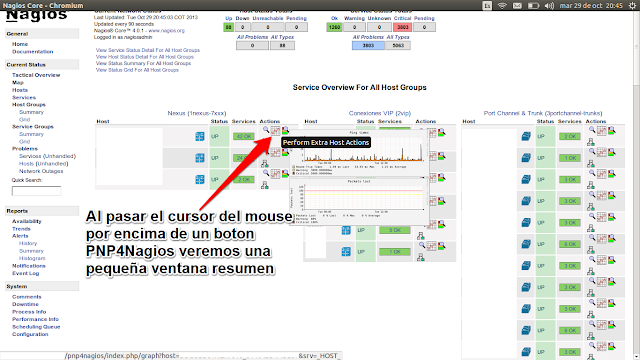Screen dimensions: 640x360
Task: Open View Service Status Detail For All Host Groups
Action: tap(148, 50)
